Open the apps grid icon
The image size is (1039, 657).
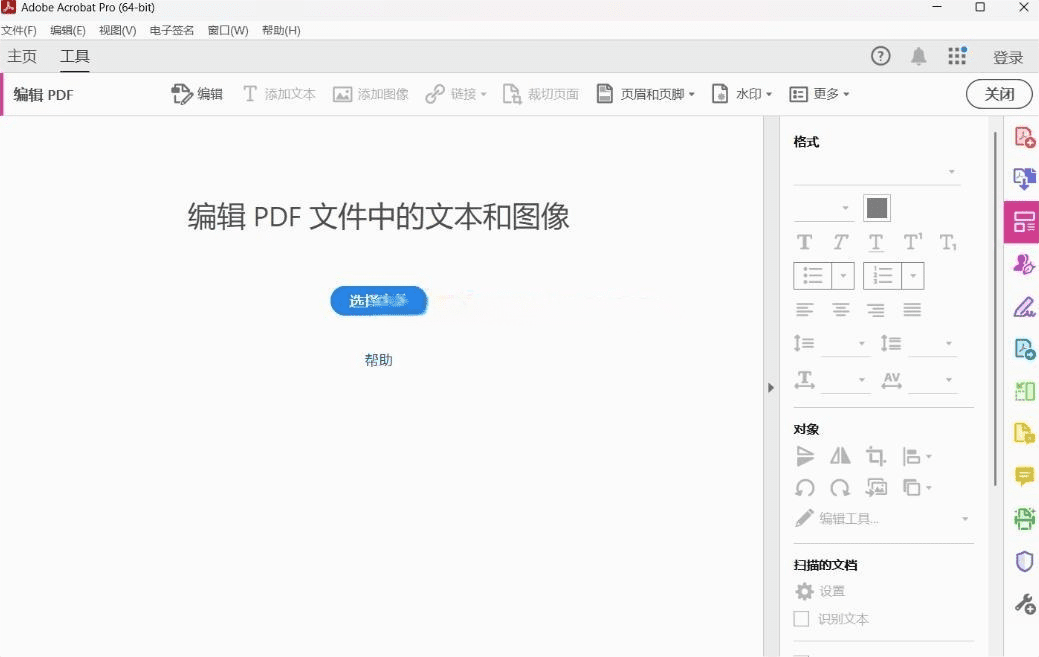click(957, 56)
